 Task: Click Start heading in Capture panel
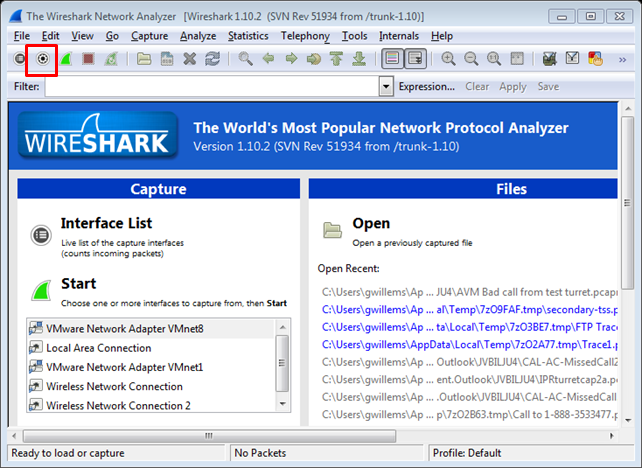click(x=79, y=283)
